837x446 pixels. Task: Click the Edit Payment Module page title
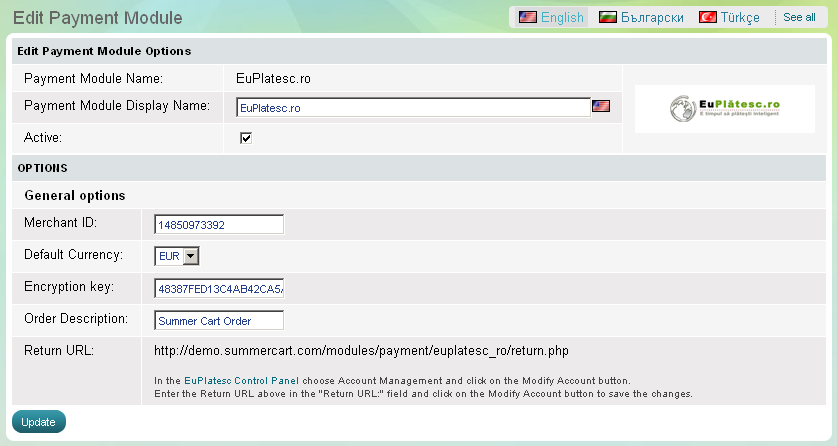[x=97, y=18]
